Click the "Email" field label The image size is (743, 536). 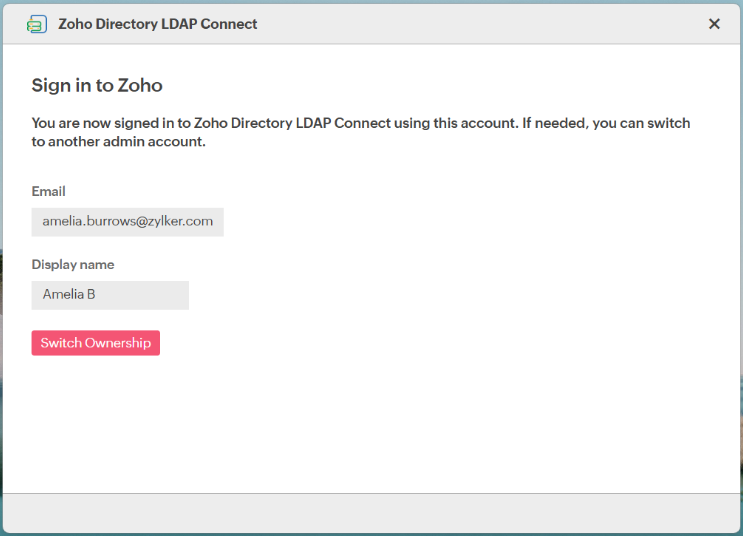(49, 191)
